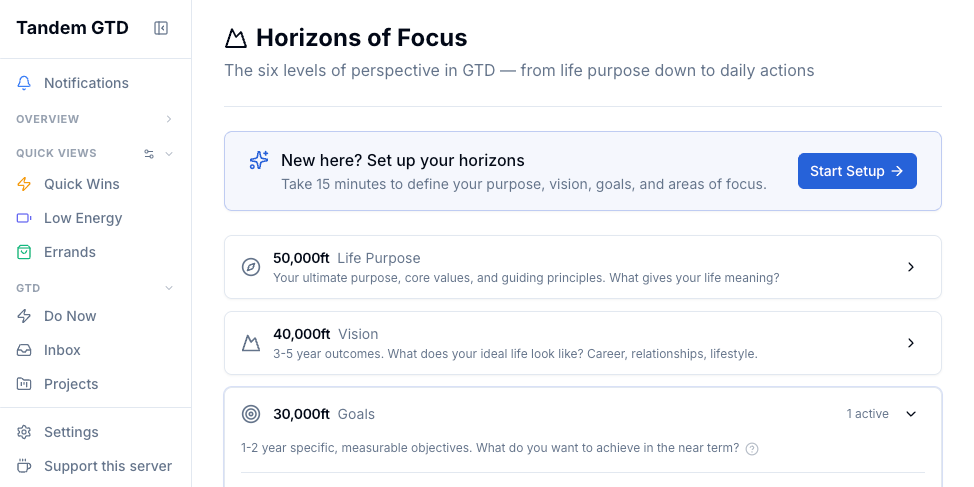
Task: Open the Settings gear icon
Action: pos(25,432)
